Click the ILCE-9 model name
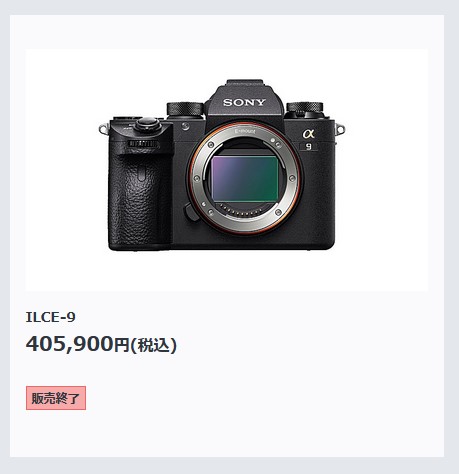Image resolution: width=459 pixels, height=474 pixels. [x=51, y=317]
